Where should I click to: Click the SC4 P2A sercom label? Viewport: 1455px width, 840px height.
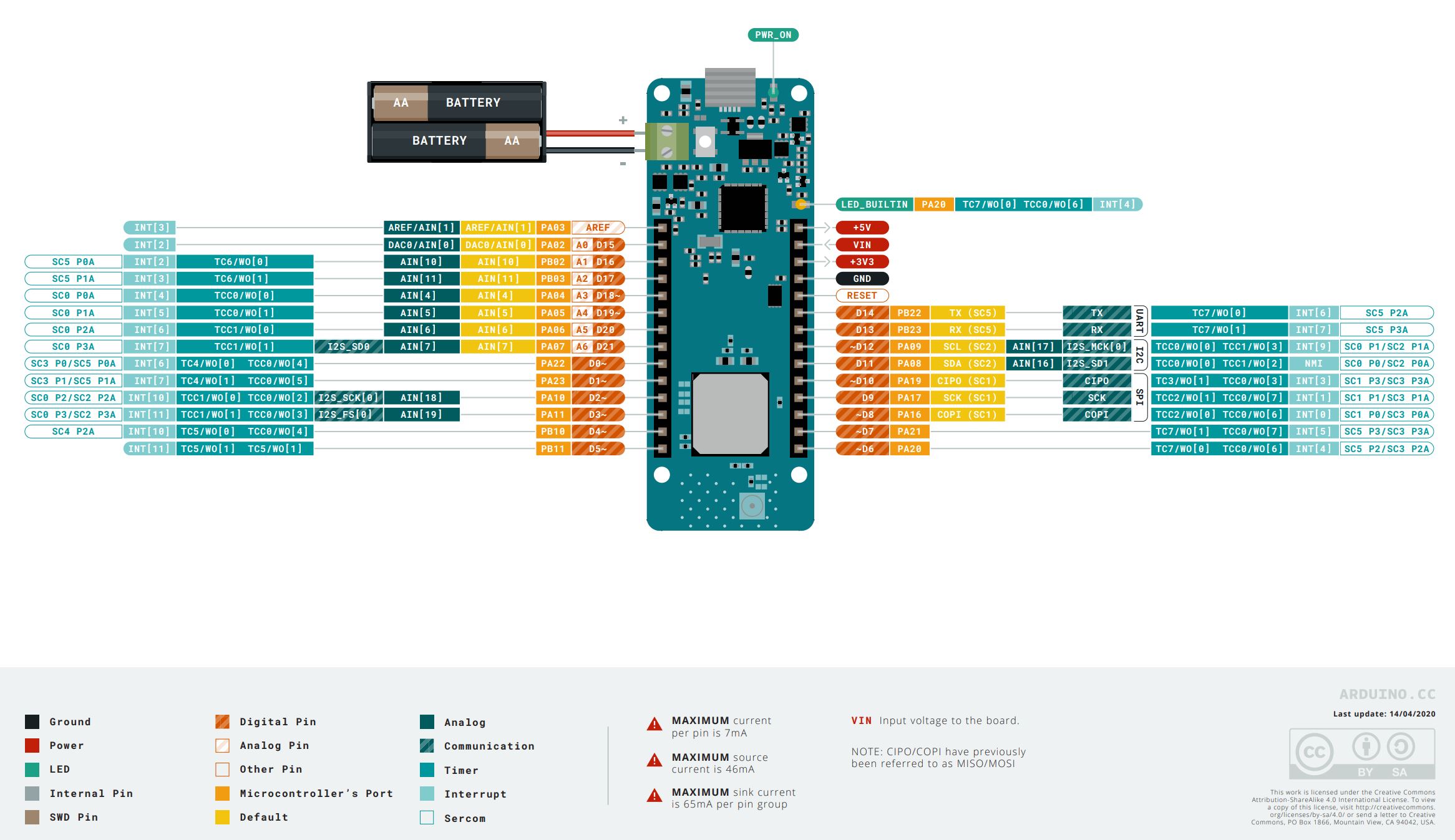click(x=73, y=432)
